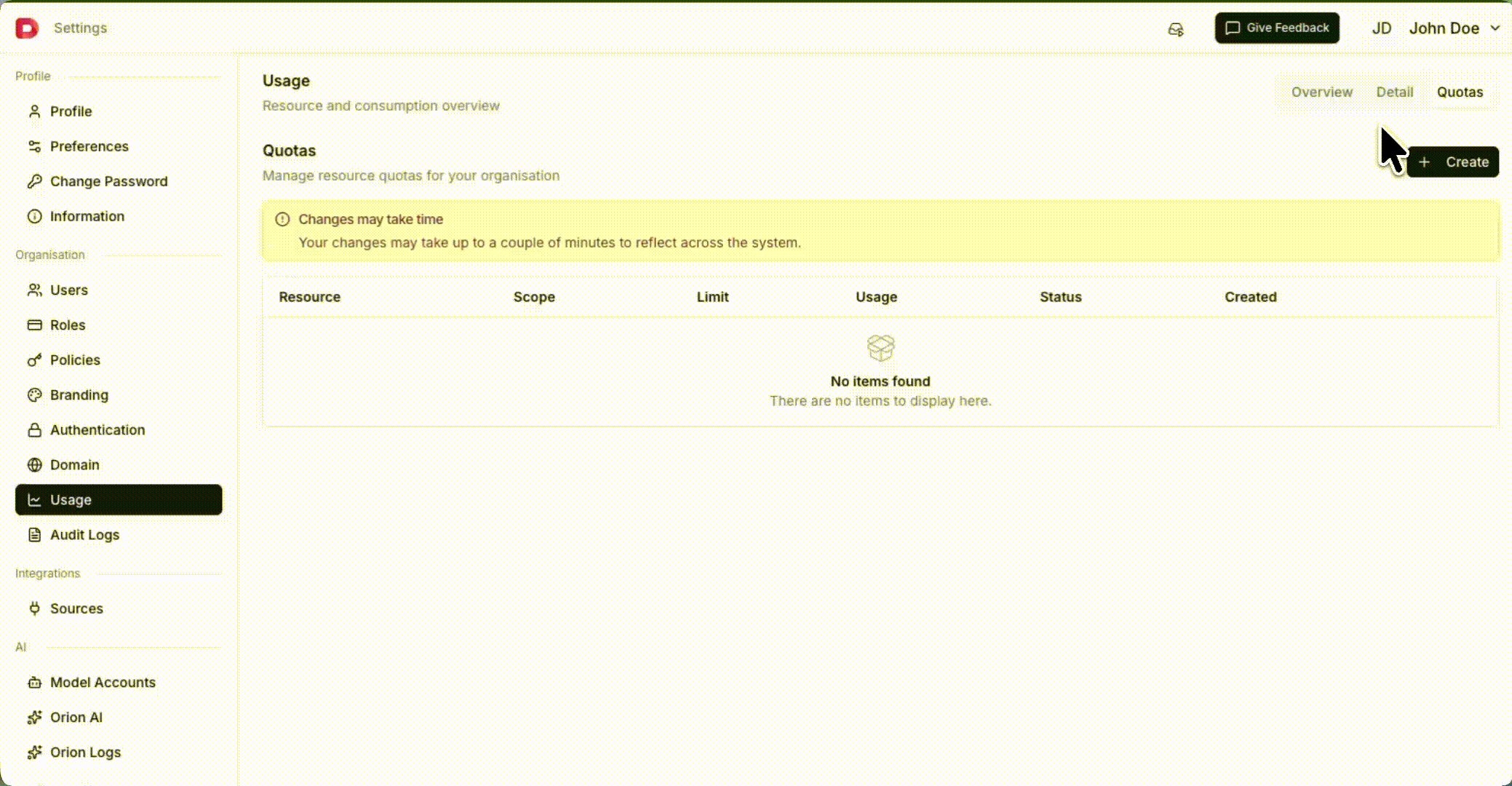The width and height of the screenshot is (1512, 786).
Task: Switch to the Detail tab
Action: click(x=1394, y=92)
